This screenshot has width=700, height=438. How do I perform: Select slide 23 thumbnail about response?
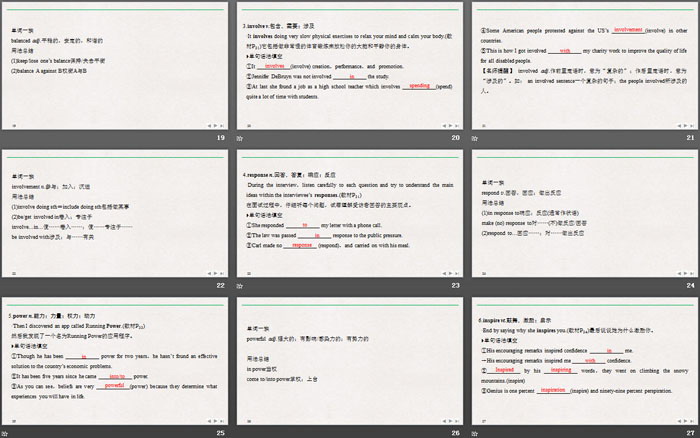click(x=350, y=213)
